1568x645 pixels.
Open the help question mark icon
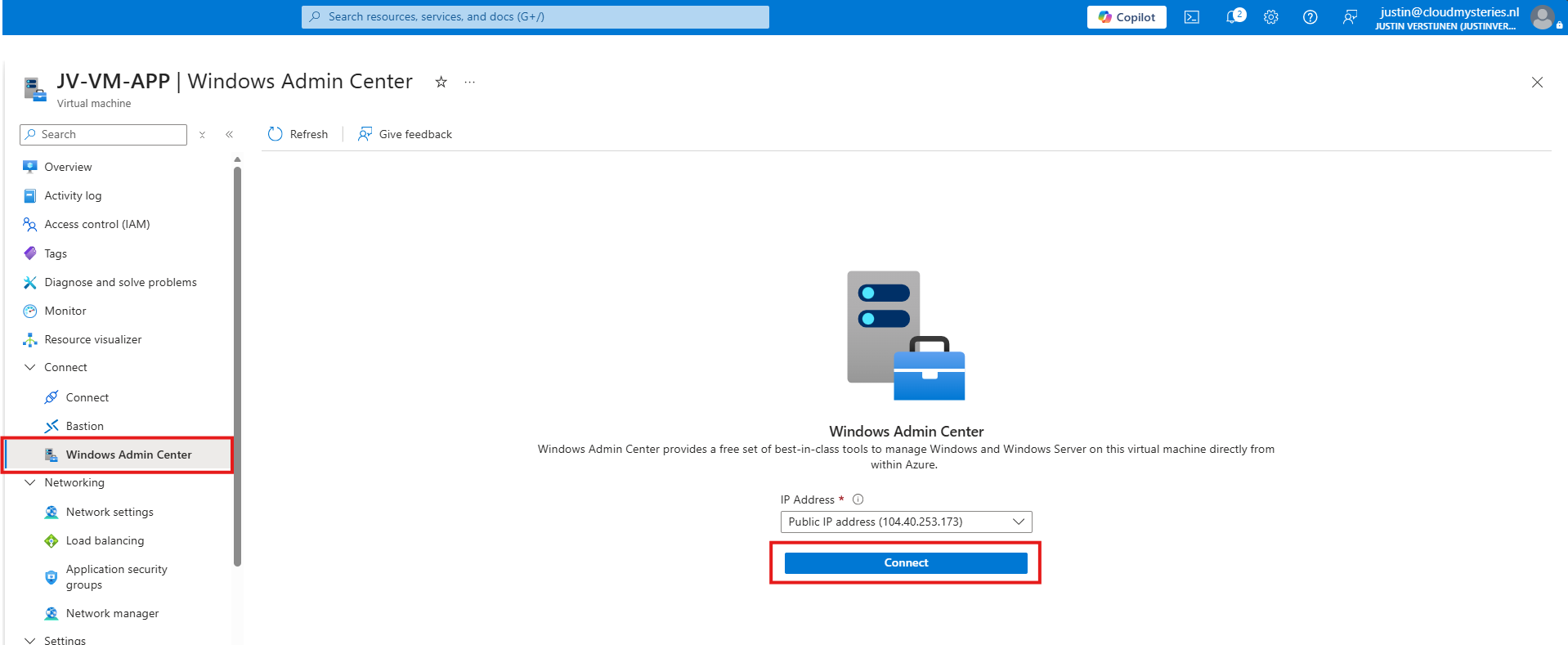(1310, 17)
